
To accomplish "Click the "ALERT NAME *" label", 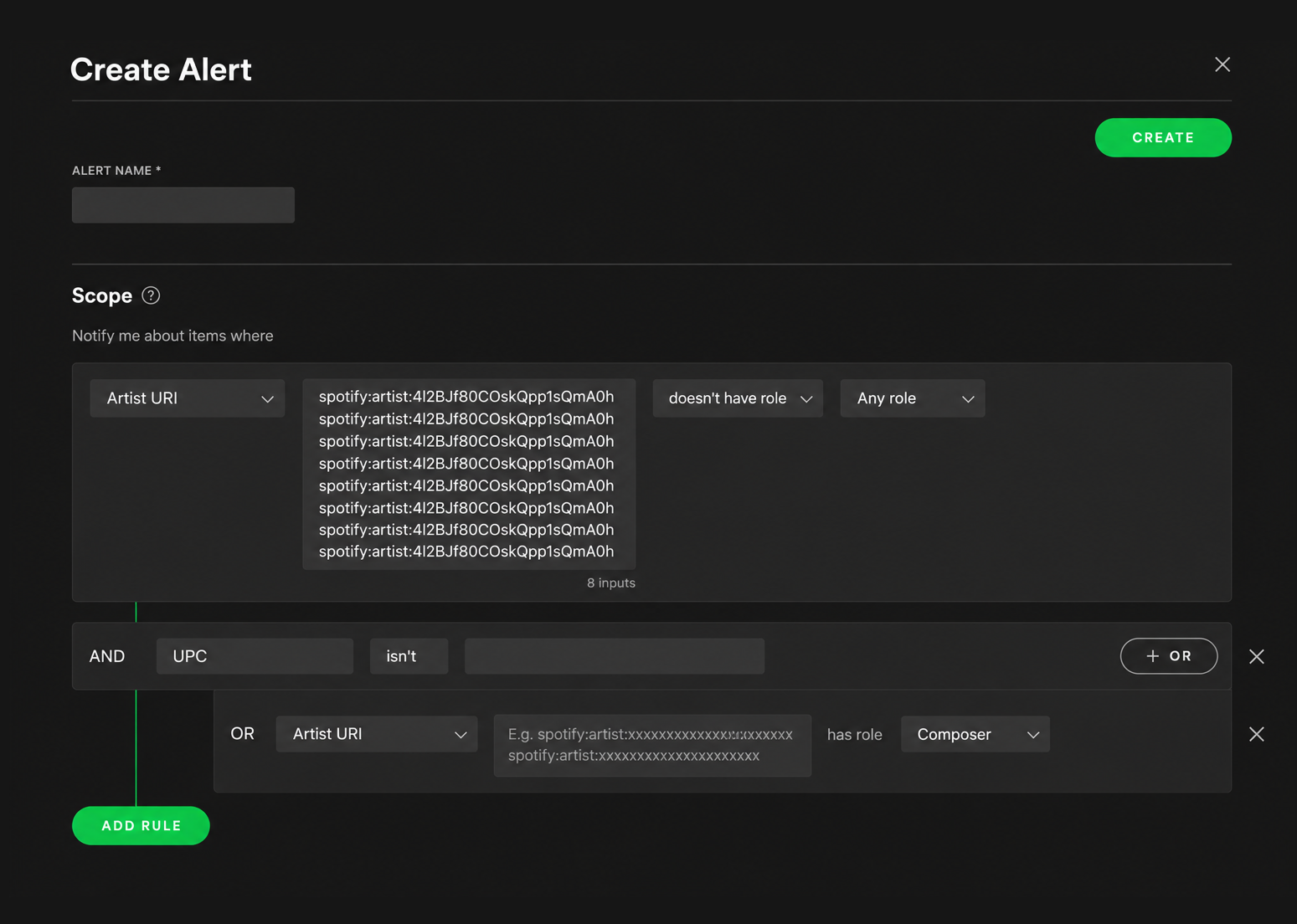I will click(116, 171).
